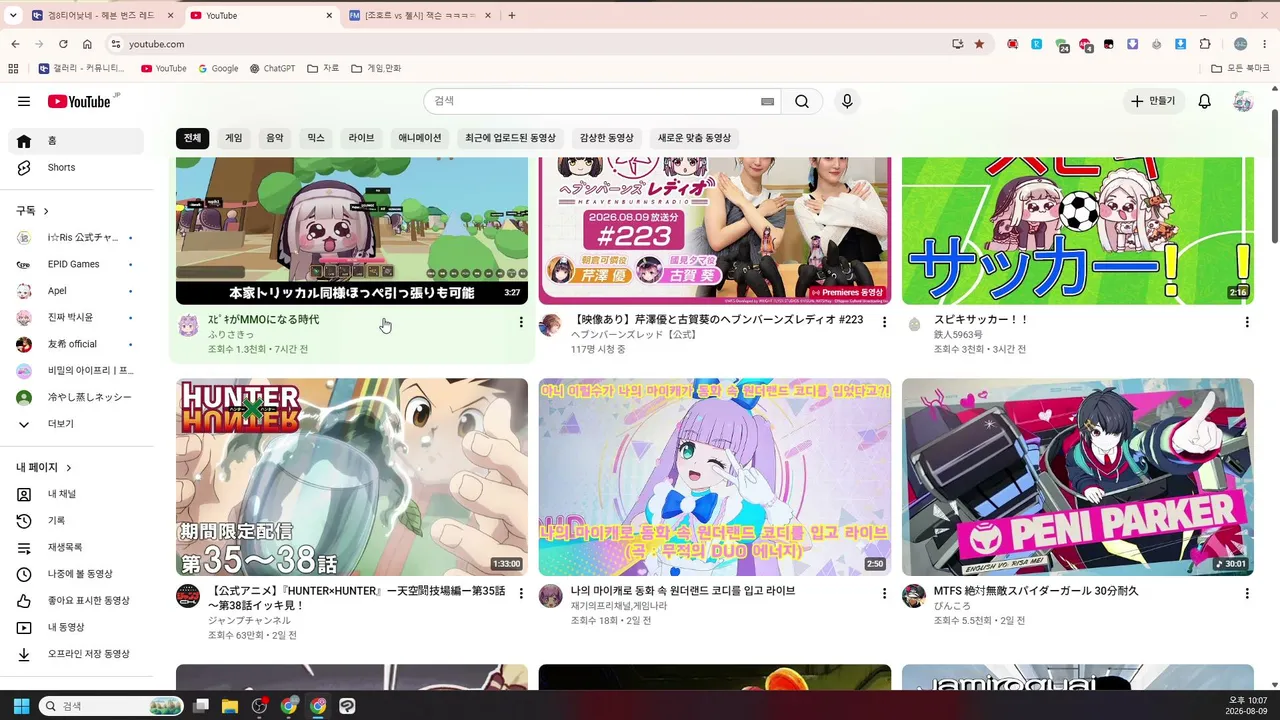Open Chrome Extensions puzzle icon

(1205, 44)
